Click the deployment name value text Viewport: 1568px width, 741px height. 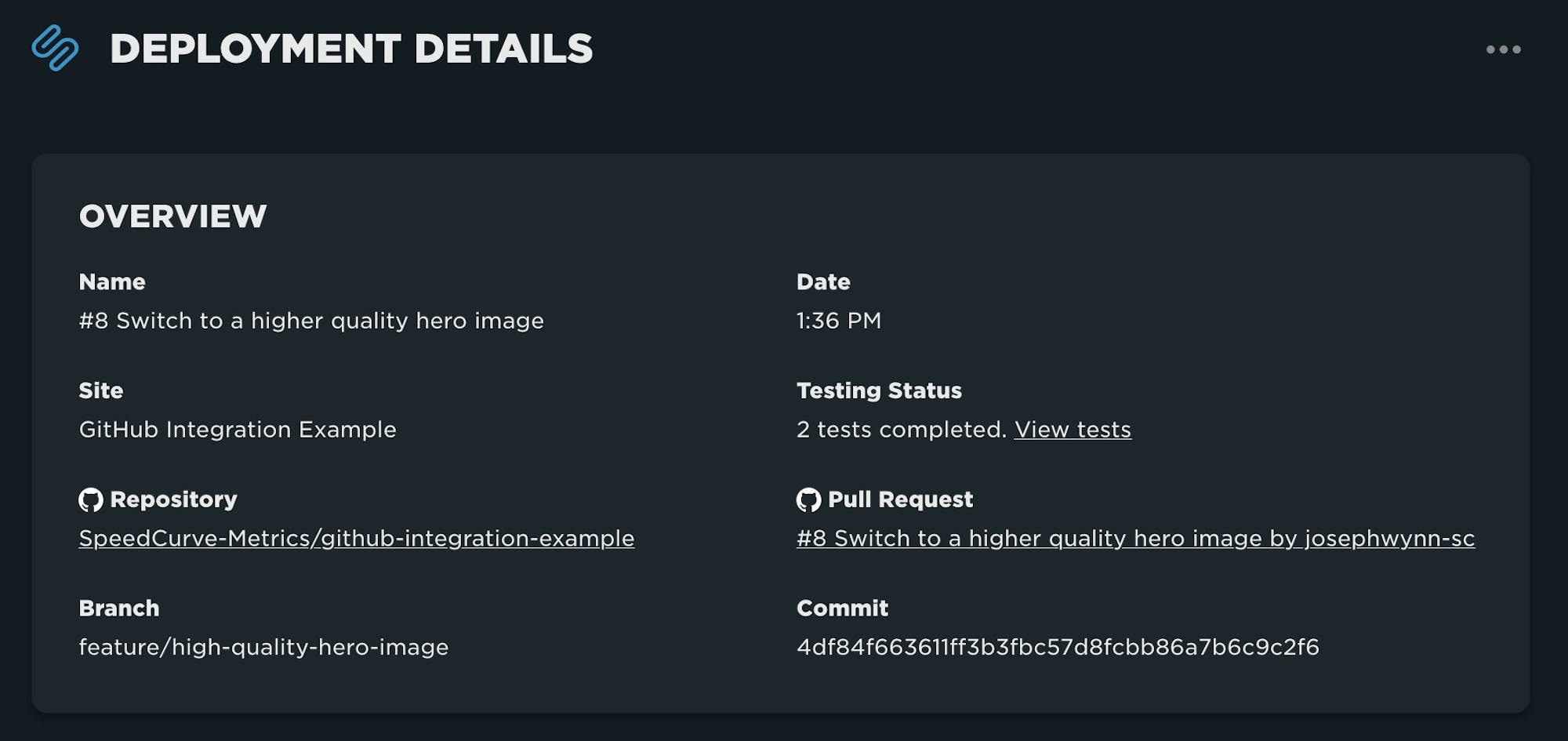pos(311,321)
